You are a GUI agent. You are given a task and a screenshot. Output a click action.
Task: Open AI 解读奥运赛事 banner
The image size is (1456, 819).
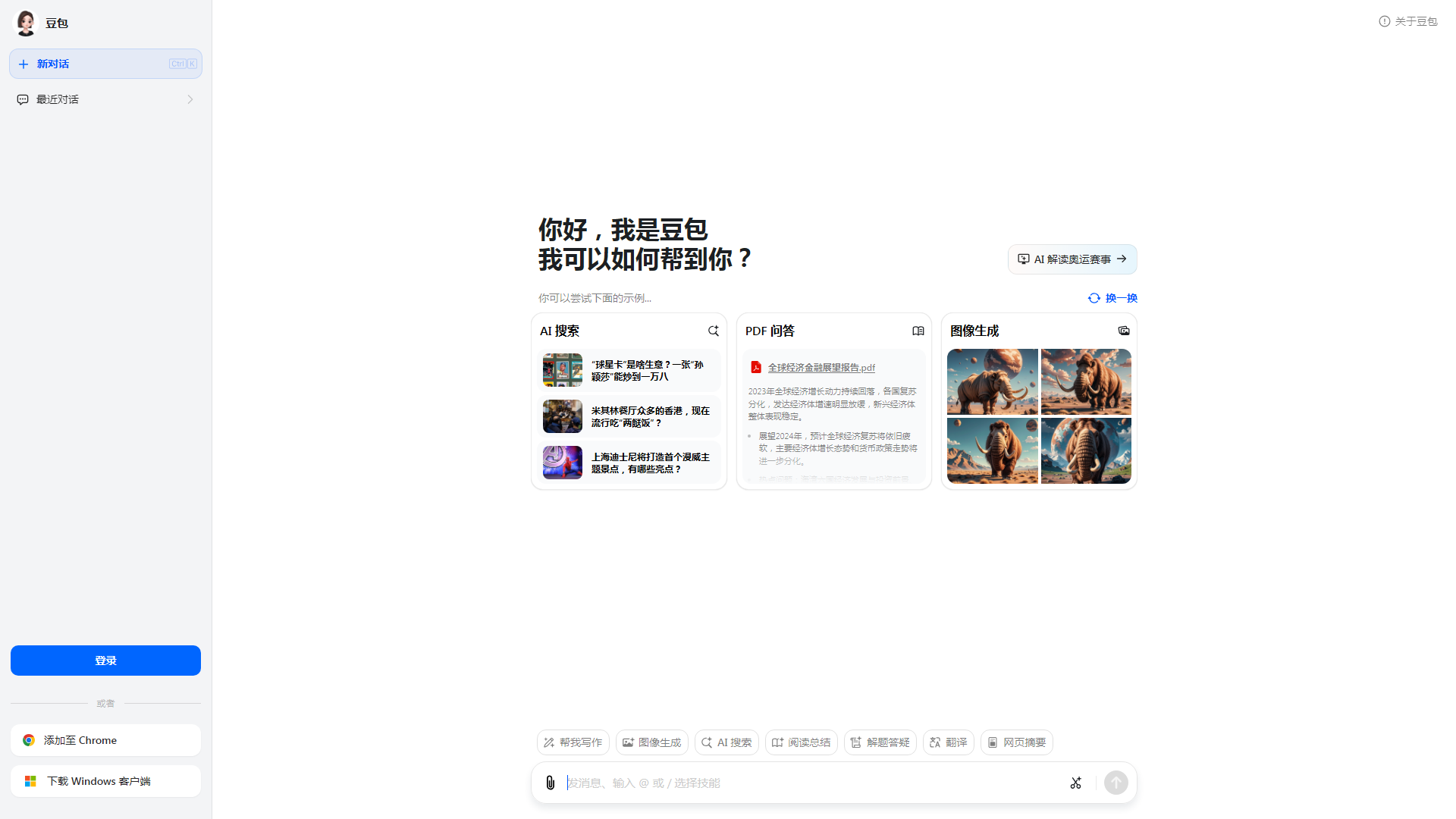pos(1072,259)
